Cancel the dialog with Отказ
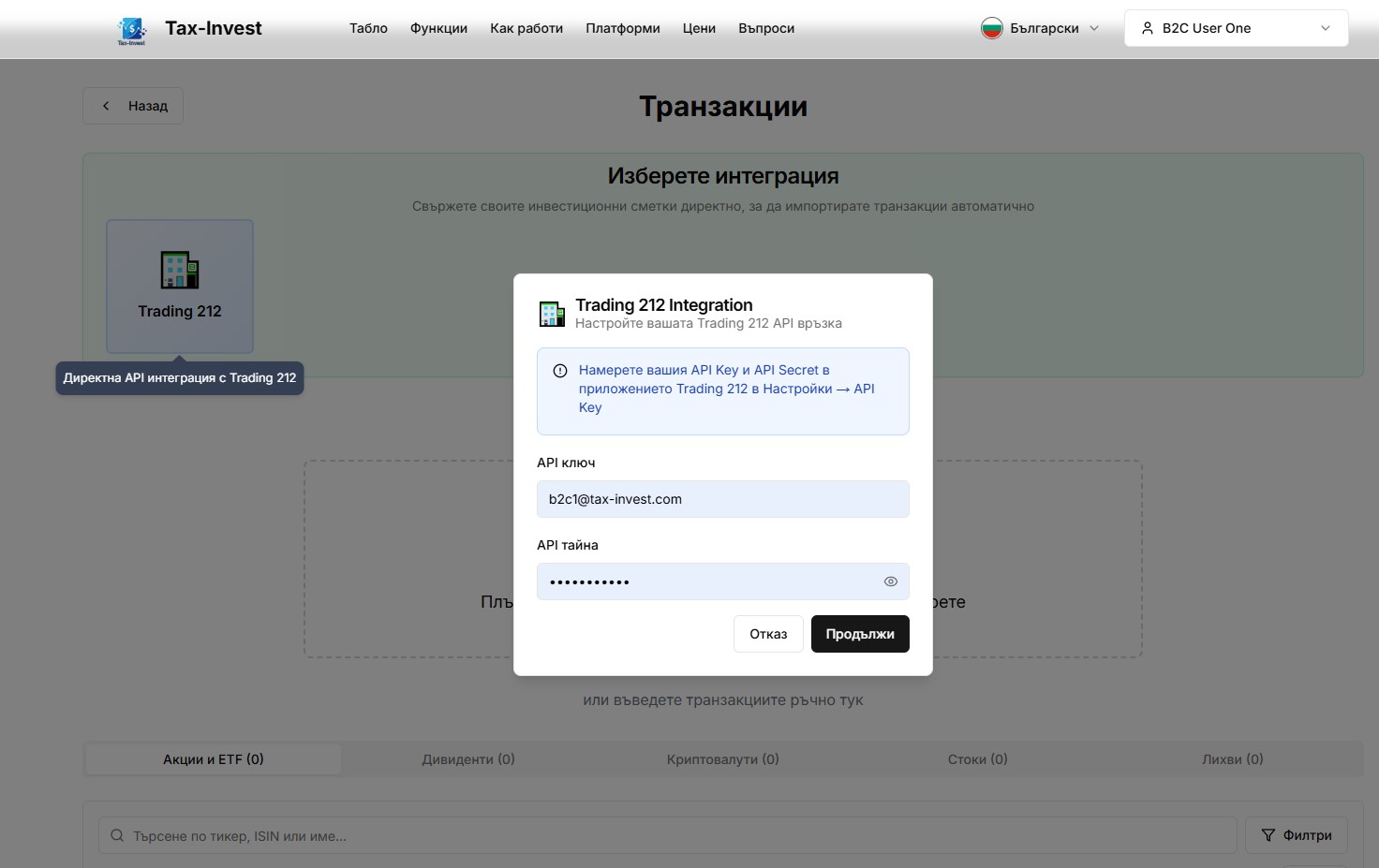 pyautogui.click(x=768, y=634)
